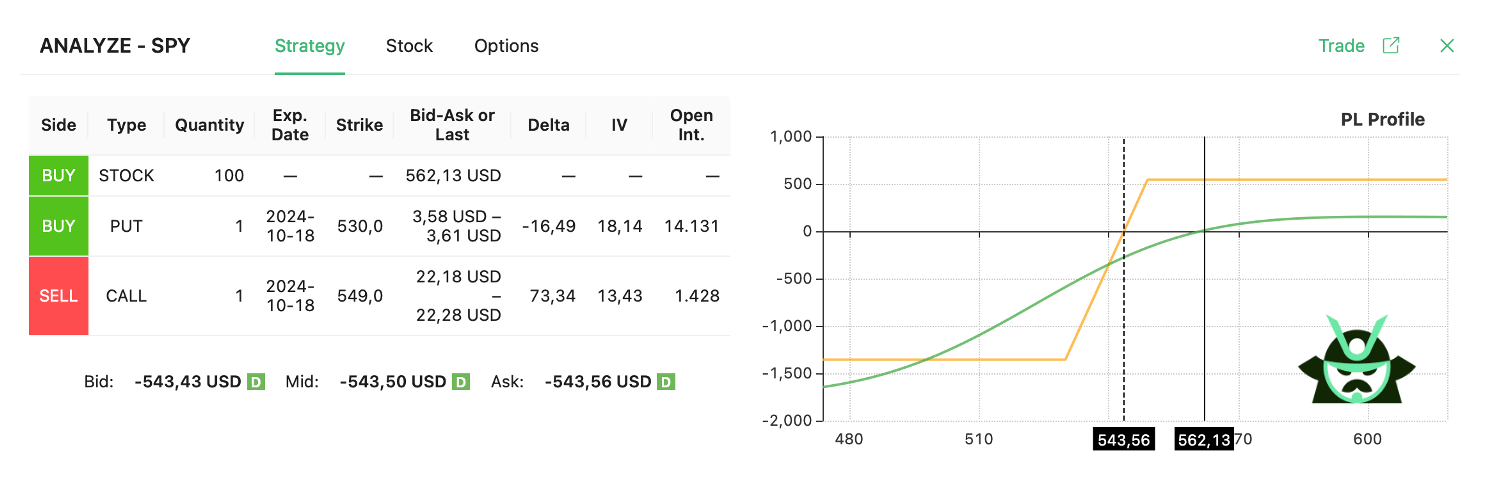Viewport: 1506px width, 492px height.
Task: Click the samurai mascot logo
Action: pyautogui.click(x=1356, y=360)
